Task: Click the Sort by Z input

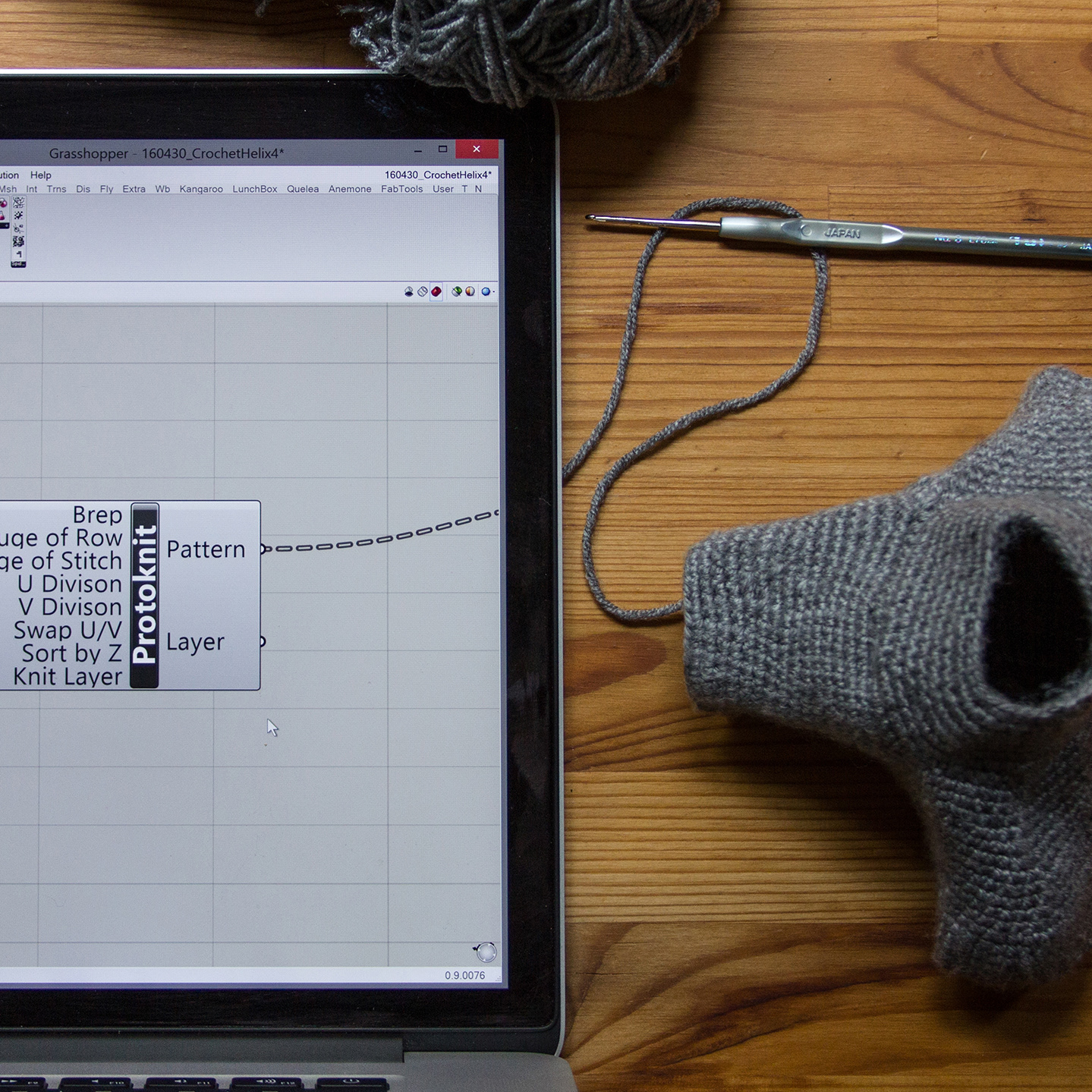Action: (x=72, y=653)
